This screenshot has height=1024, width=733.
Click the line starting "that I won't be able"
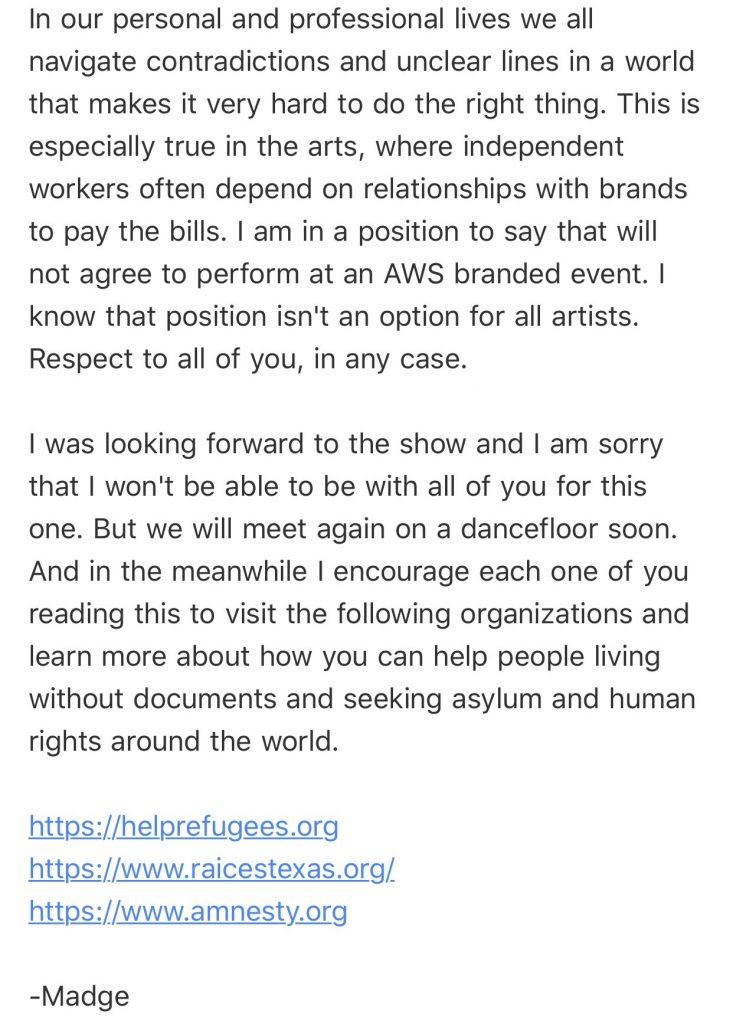tap(337, 488)
